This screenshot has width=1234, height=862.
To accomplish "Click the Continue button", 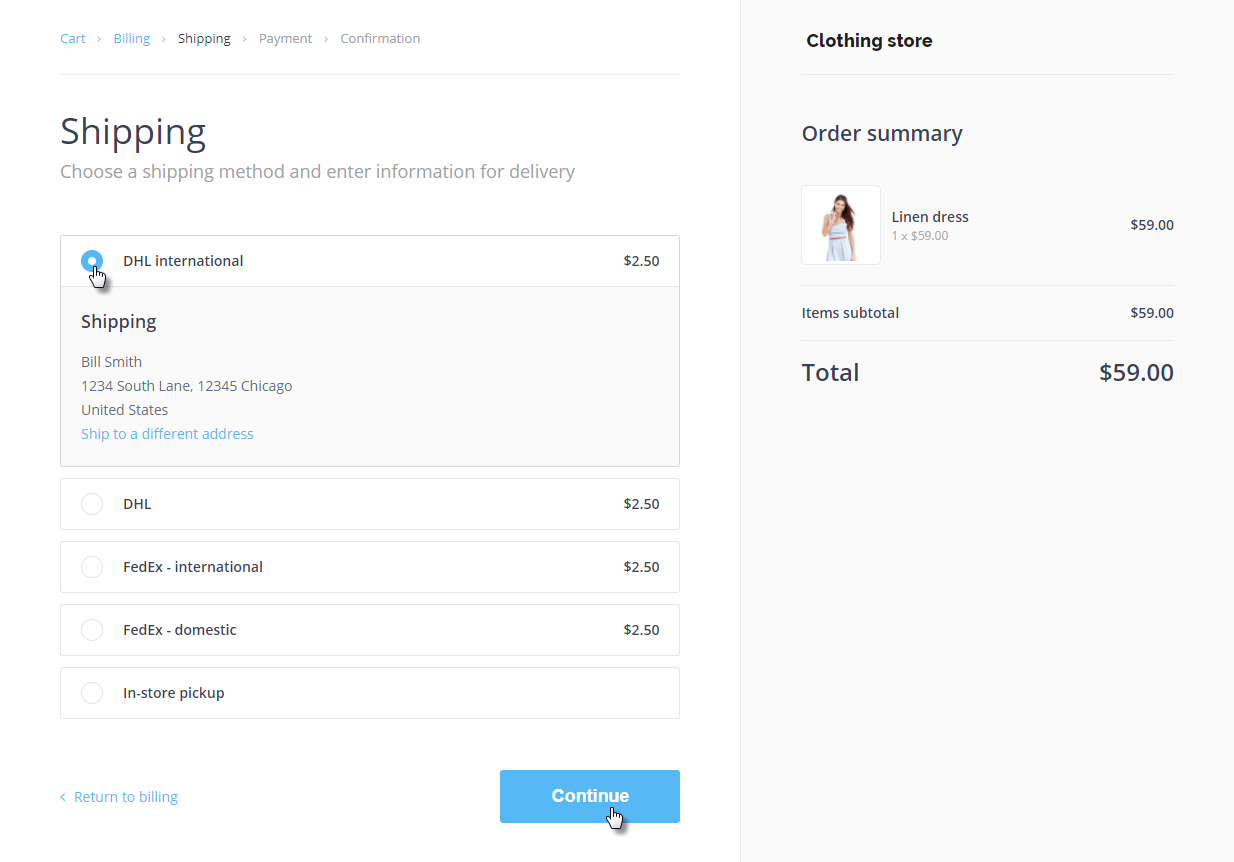I will 589,796.
